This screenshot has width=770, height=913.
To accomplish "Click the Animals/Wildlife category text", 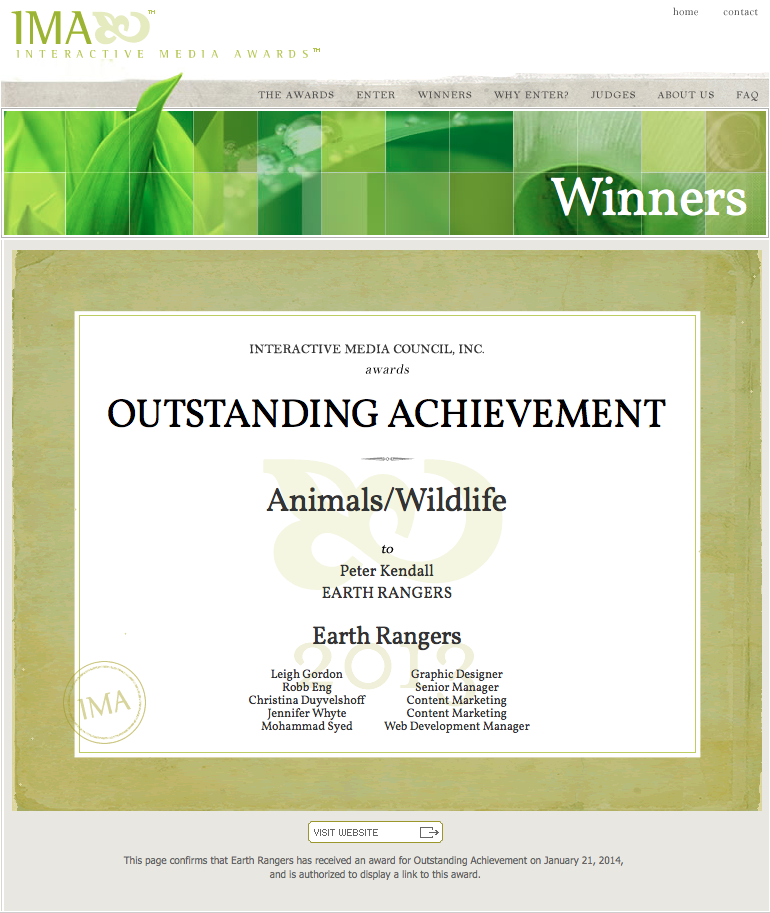I will [x=387, y=500].
